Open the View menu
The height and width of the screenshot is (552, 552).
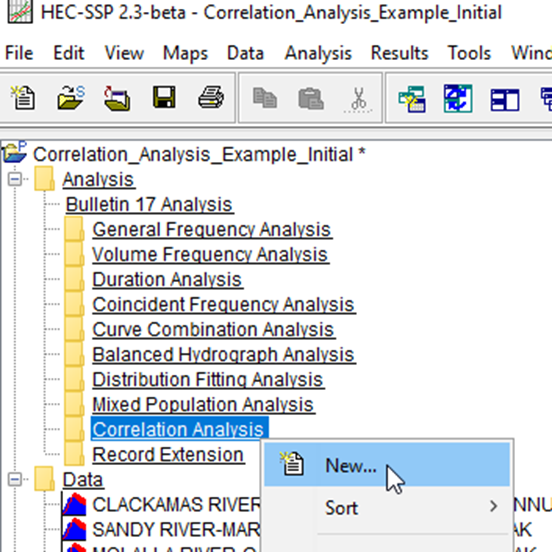point(124,53)
